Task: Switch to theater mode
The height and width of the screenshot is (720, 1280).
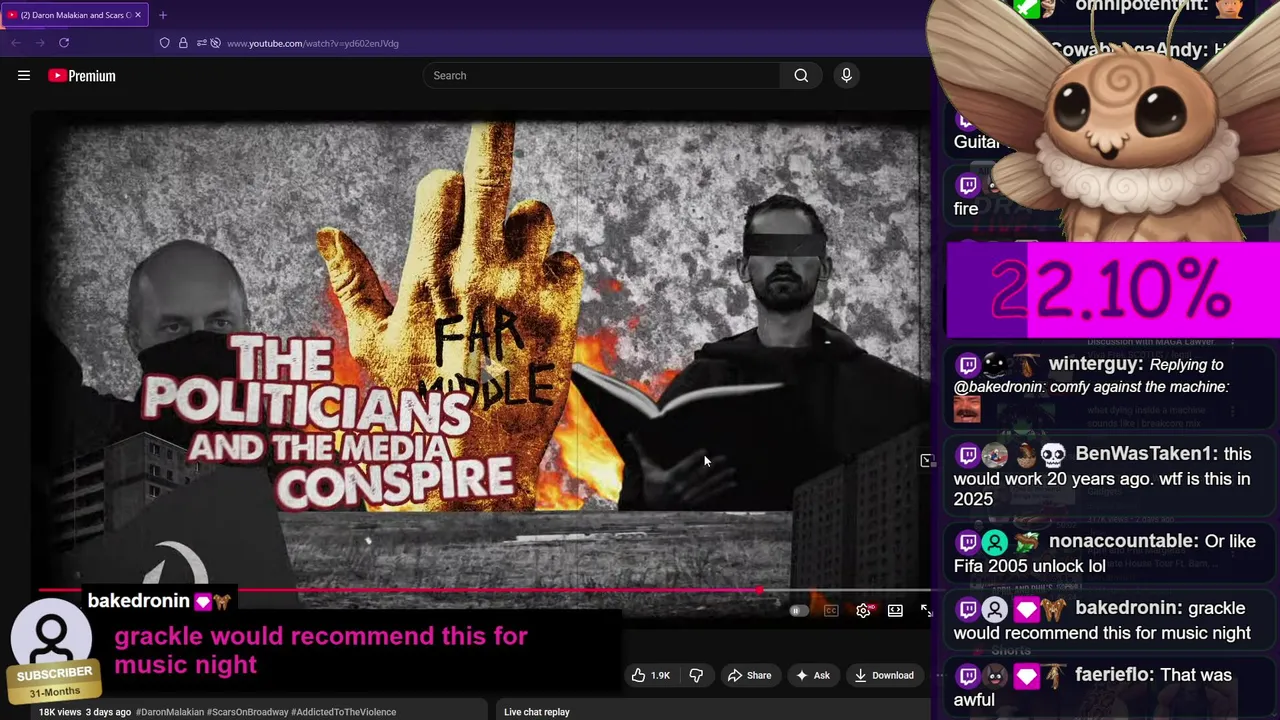Action: pyautogui.click(x=895, y=611)
